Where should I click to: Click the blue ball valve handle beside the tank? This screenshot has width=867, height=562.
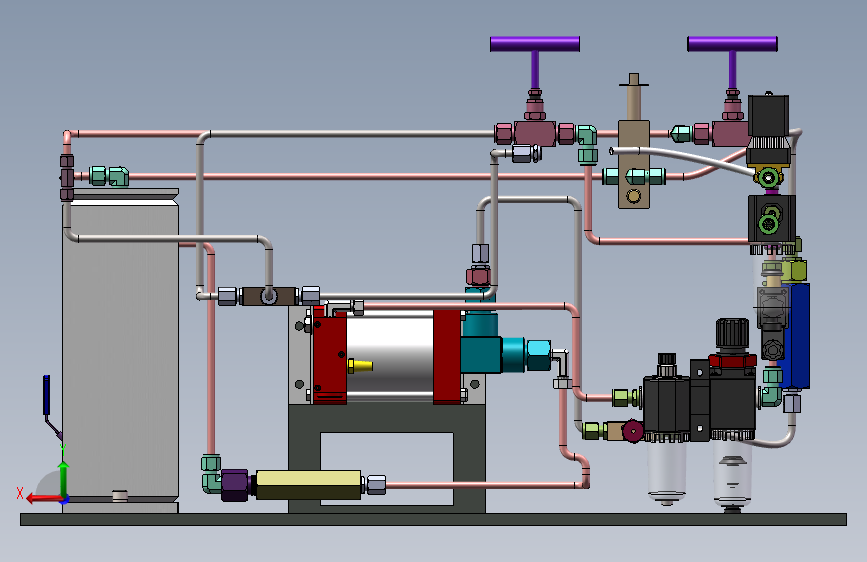tap(46, 394)
